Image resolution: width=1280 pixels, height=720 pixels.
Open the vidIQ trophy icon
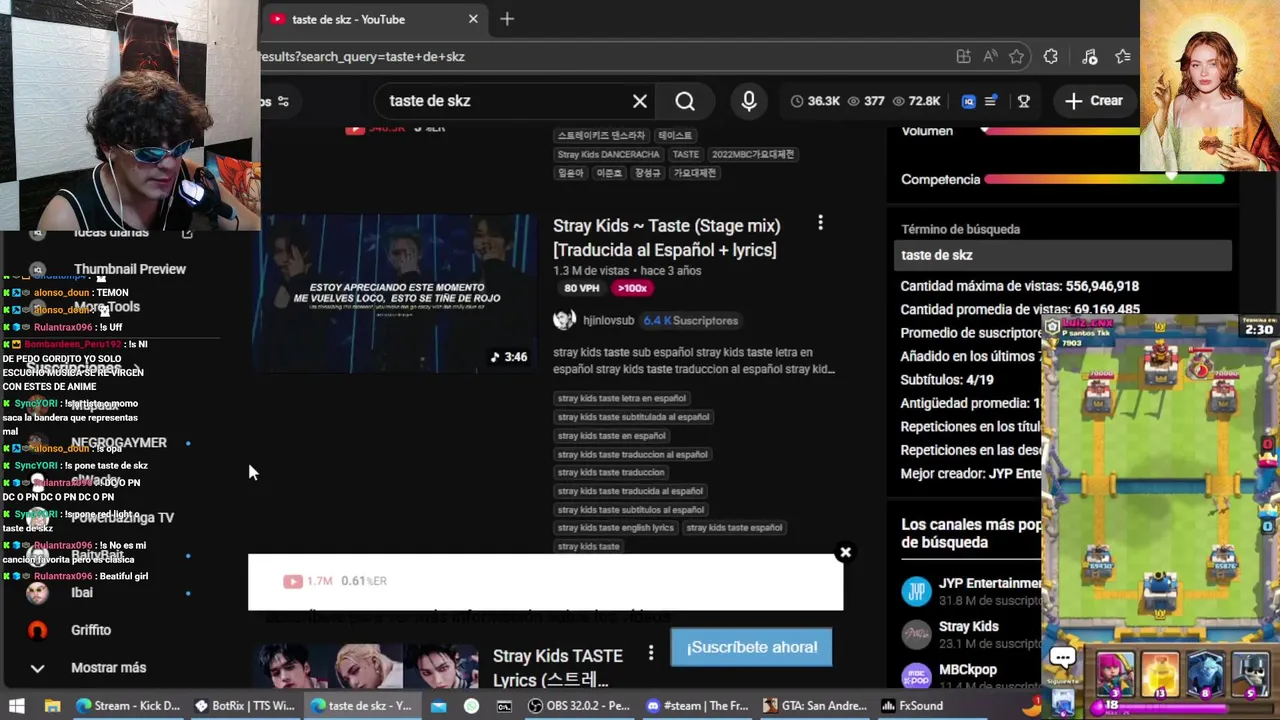[1024, 101]
